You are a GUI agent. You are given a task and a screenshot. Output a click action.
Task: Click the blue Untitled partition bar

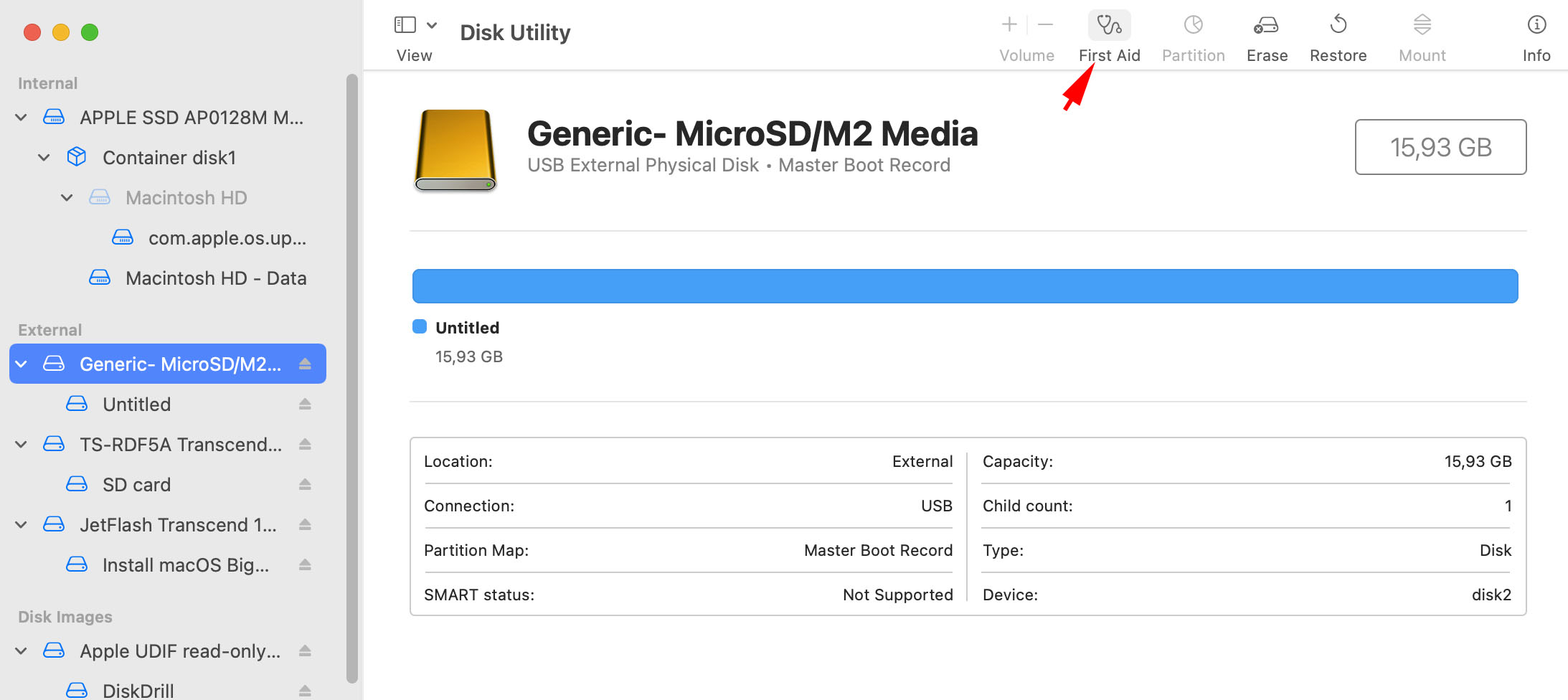coord(965,286)
